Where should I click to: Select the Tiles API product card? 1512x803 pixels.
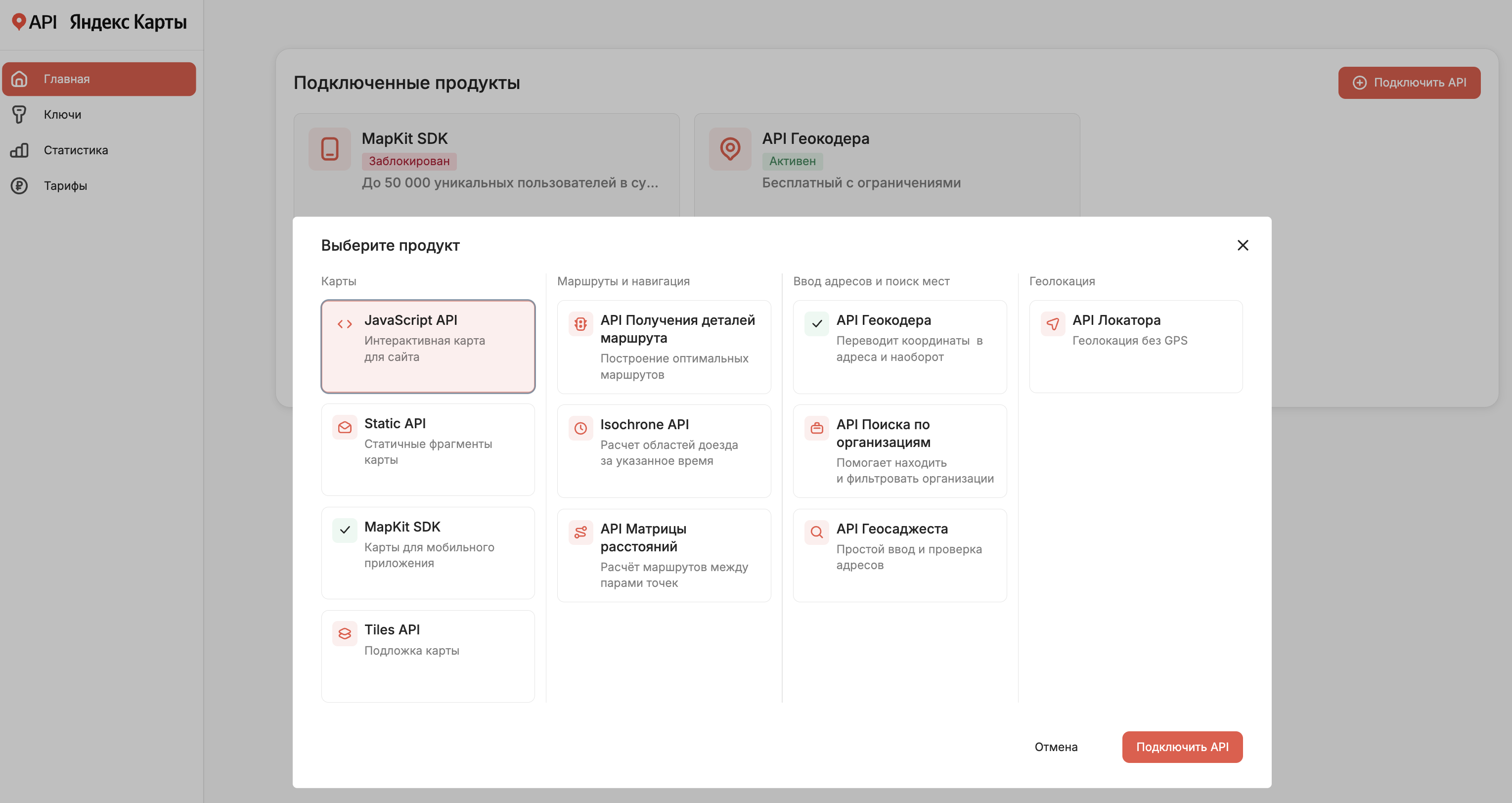pos(428,656)
